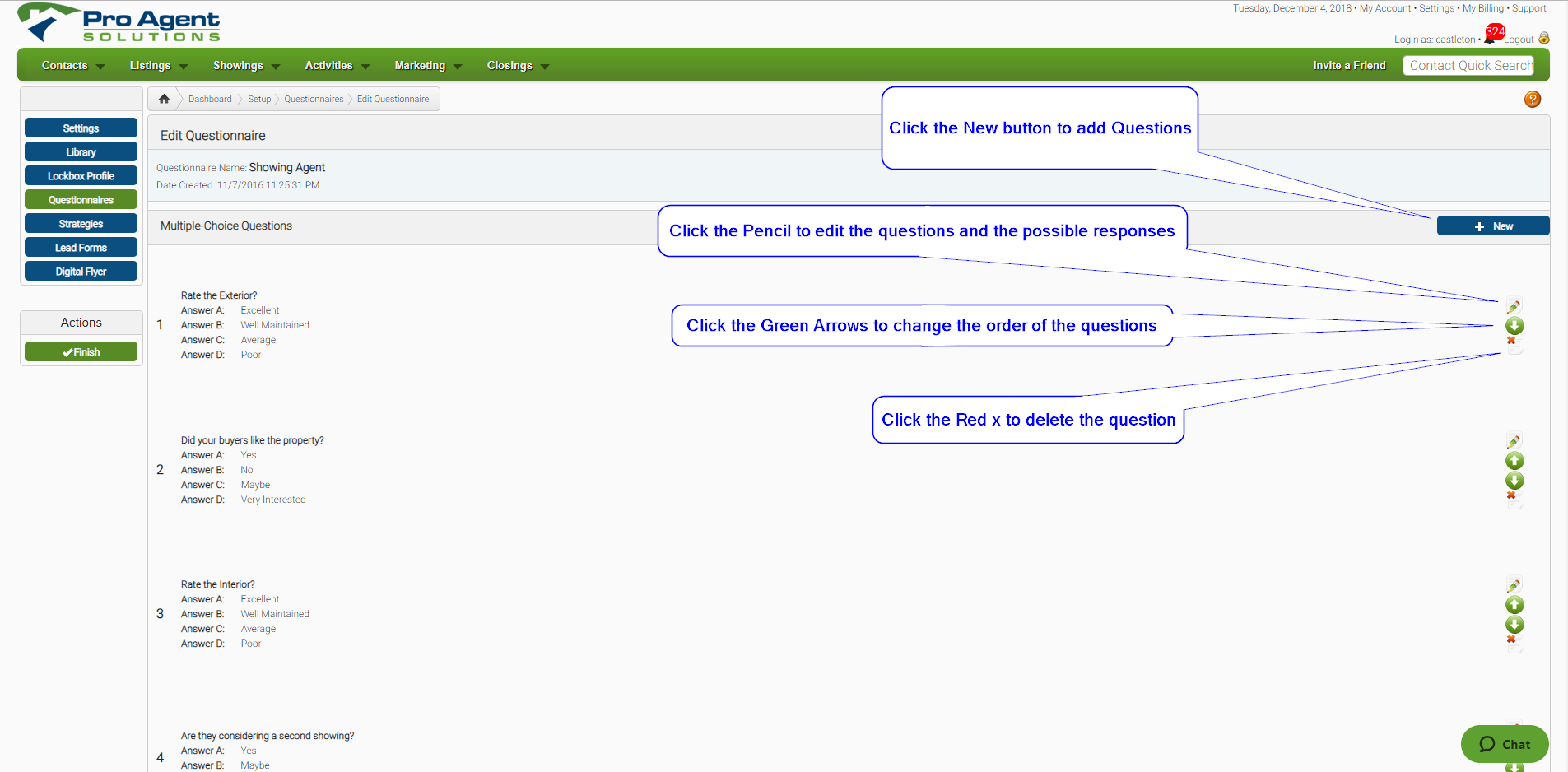
Task: Expand the Contacts dropdown arrow
Action: tap(100, 67)
